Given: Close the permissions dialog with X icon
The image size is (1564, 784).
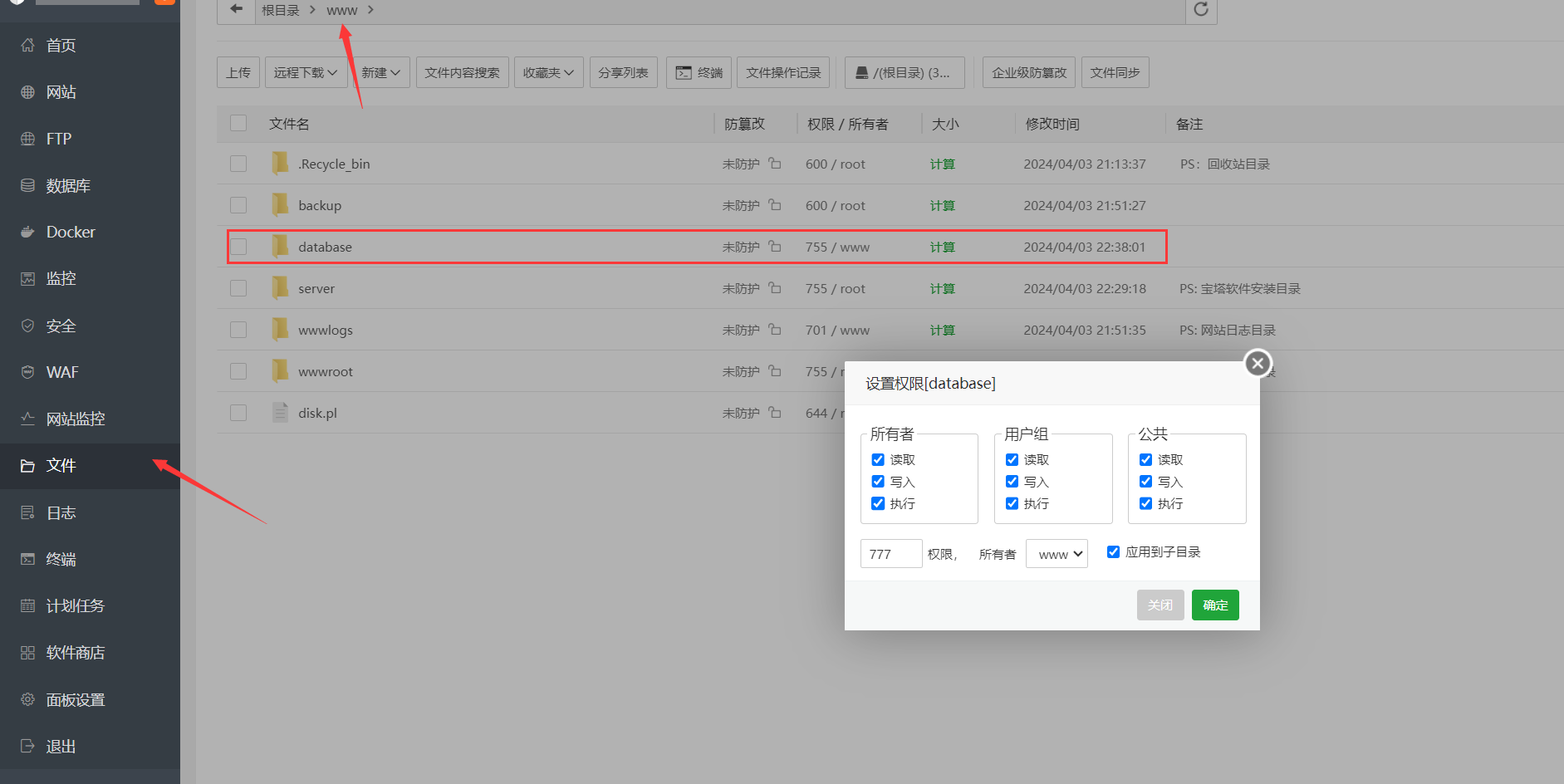Looking at the screenshot, I should coord(1258,363).
